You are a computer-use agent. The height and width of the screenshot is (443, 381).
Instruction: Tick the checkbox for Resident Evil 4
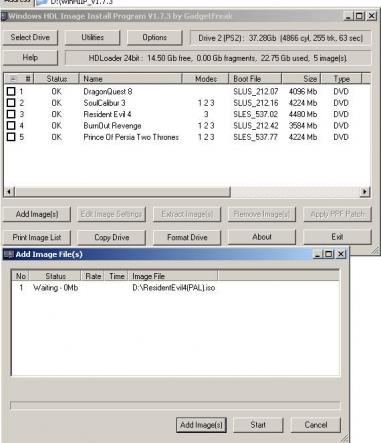click(x=11, y=114)
